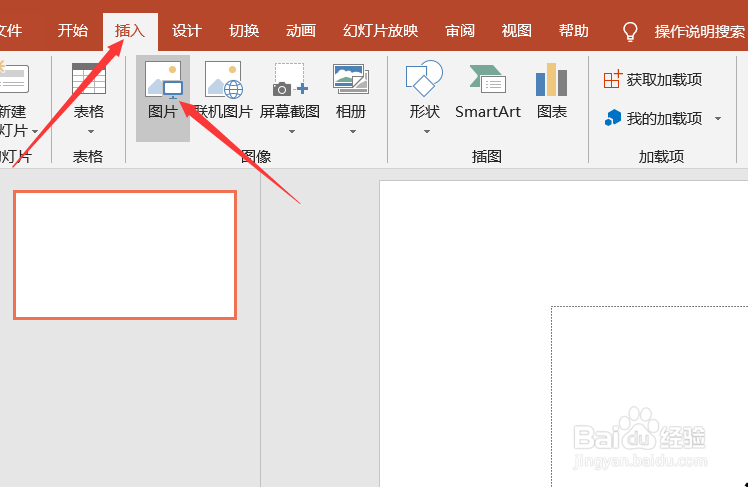
Task: Open the 动画 tab
Action: click(x=301, y=31)
